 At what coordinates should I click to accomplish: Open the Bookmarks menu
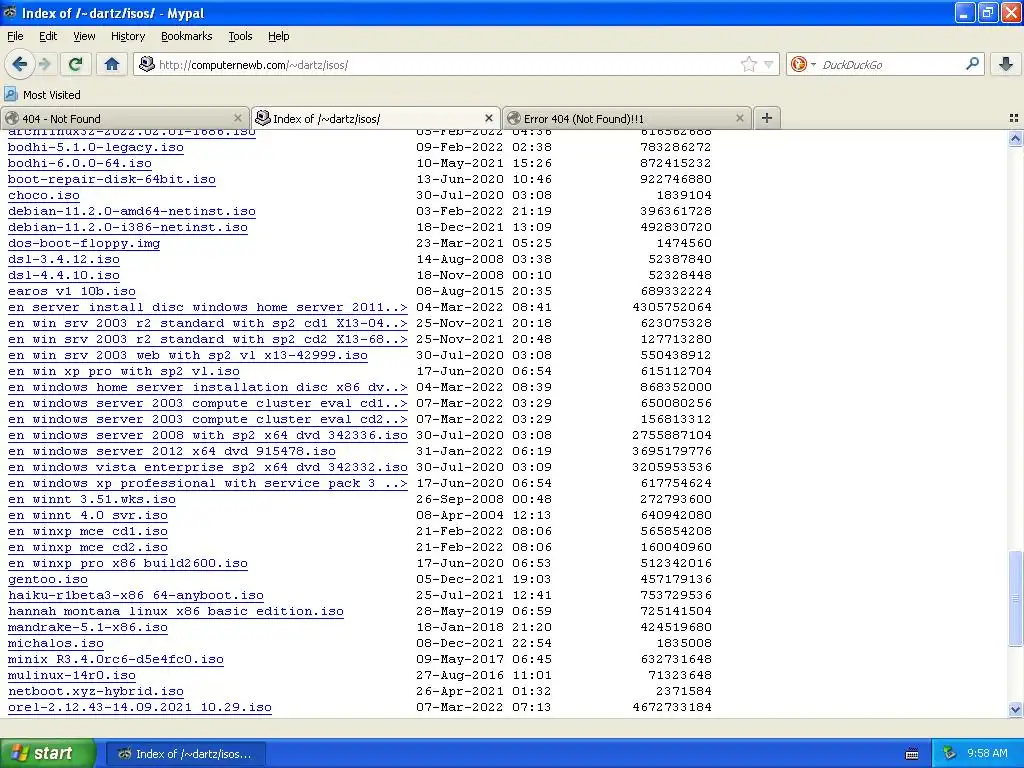pos(186,36)
